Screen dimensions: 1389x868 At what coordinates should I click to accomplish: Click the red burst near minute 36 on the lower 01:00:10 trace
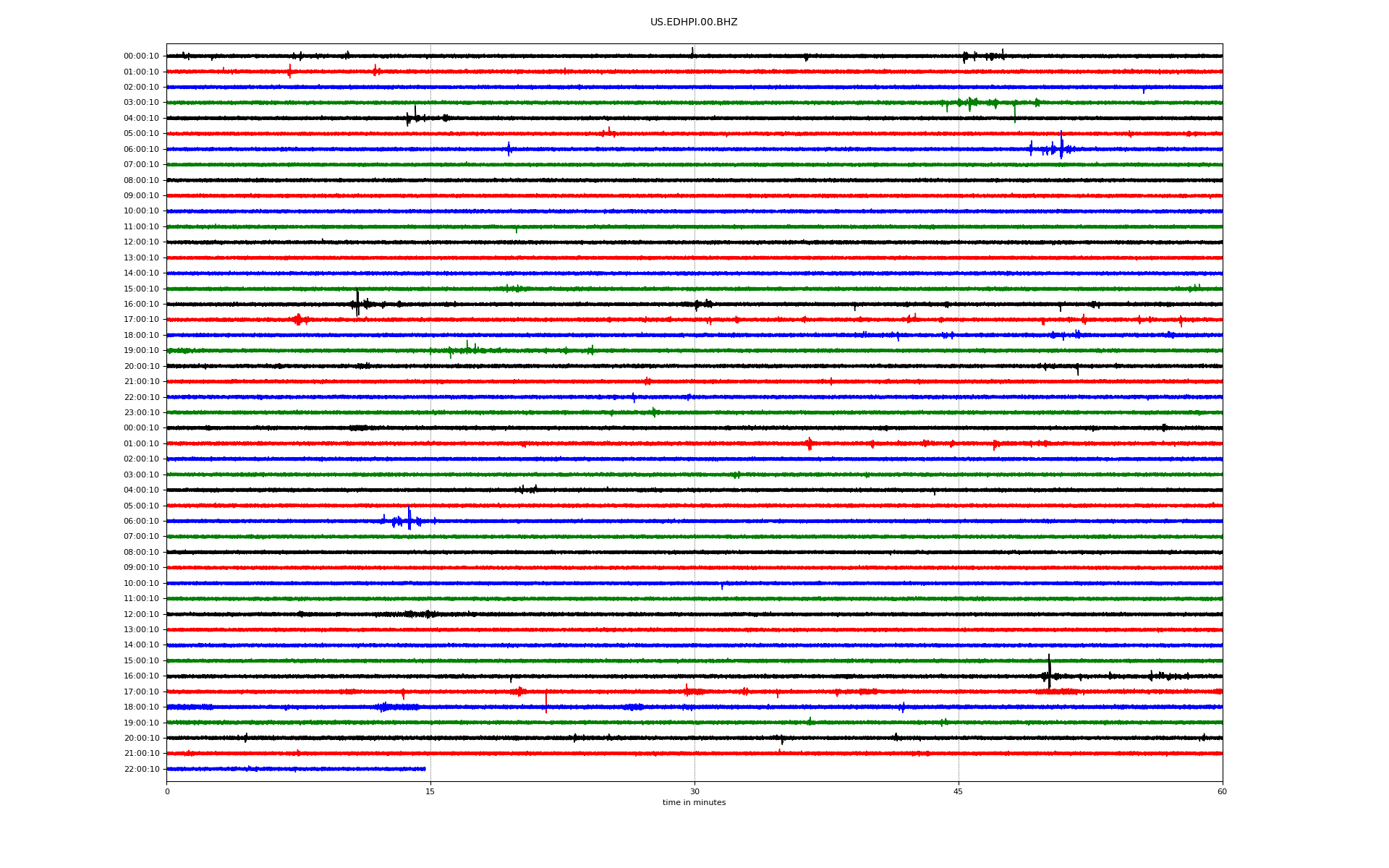(809, 443)
